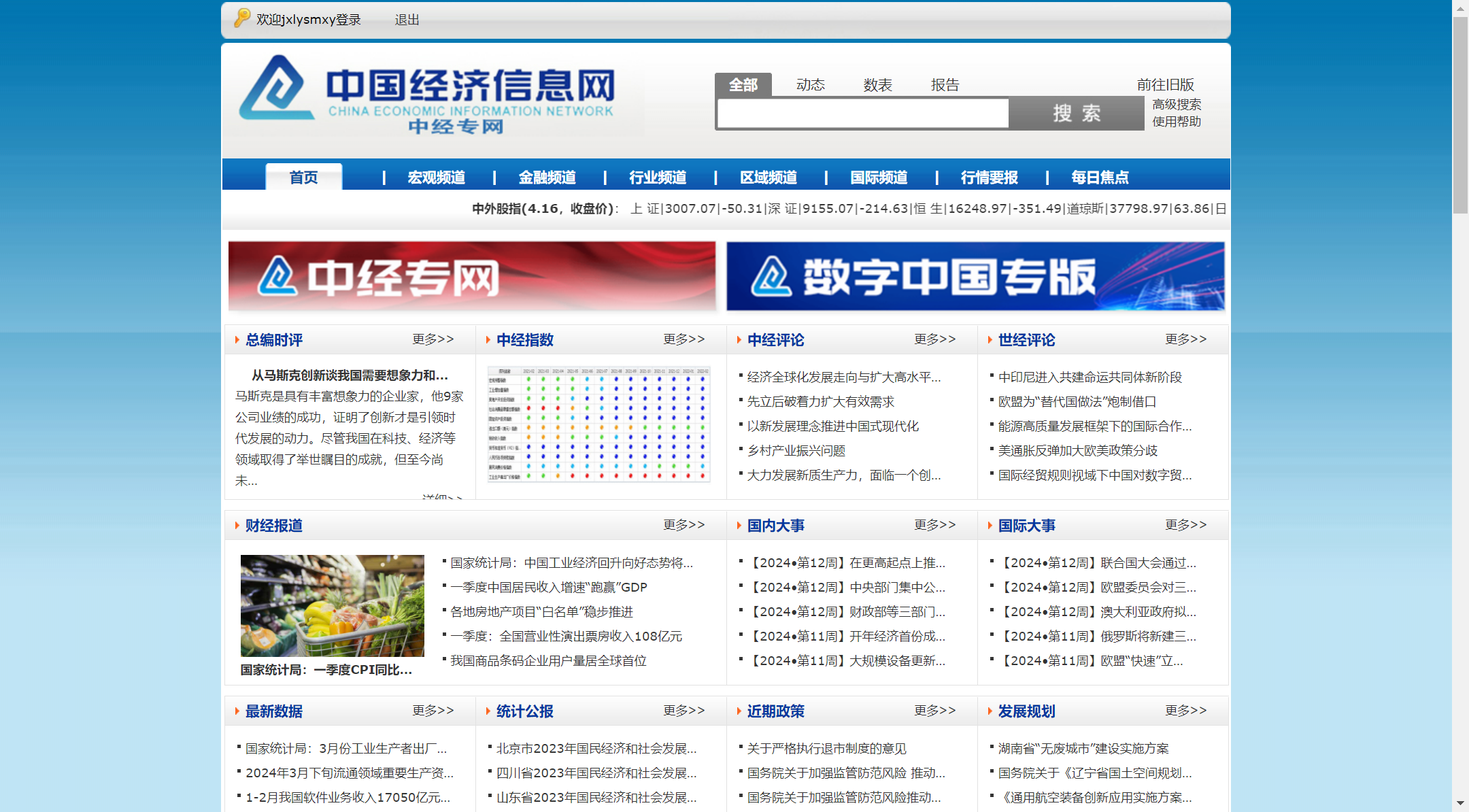Click 更多>> beside 最新数据

tap(433, 710)
